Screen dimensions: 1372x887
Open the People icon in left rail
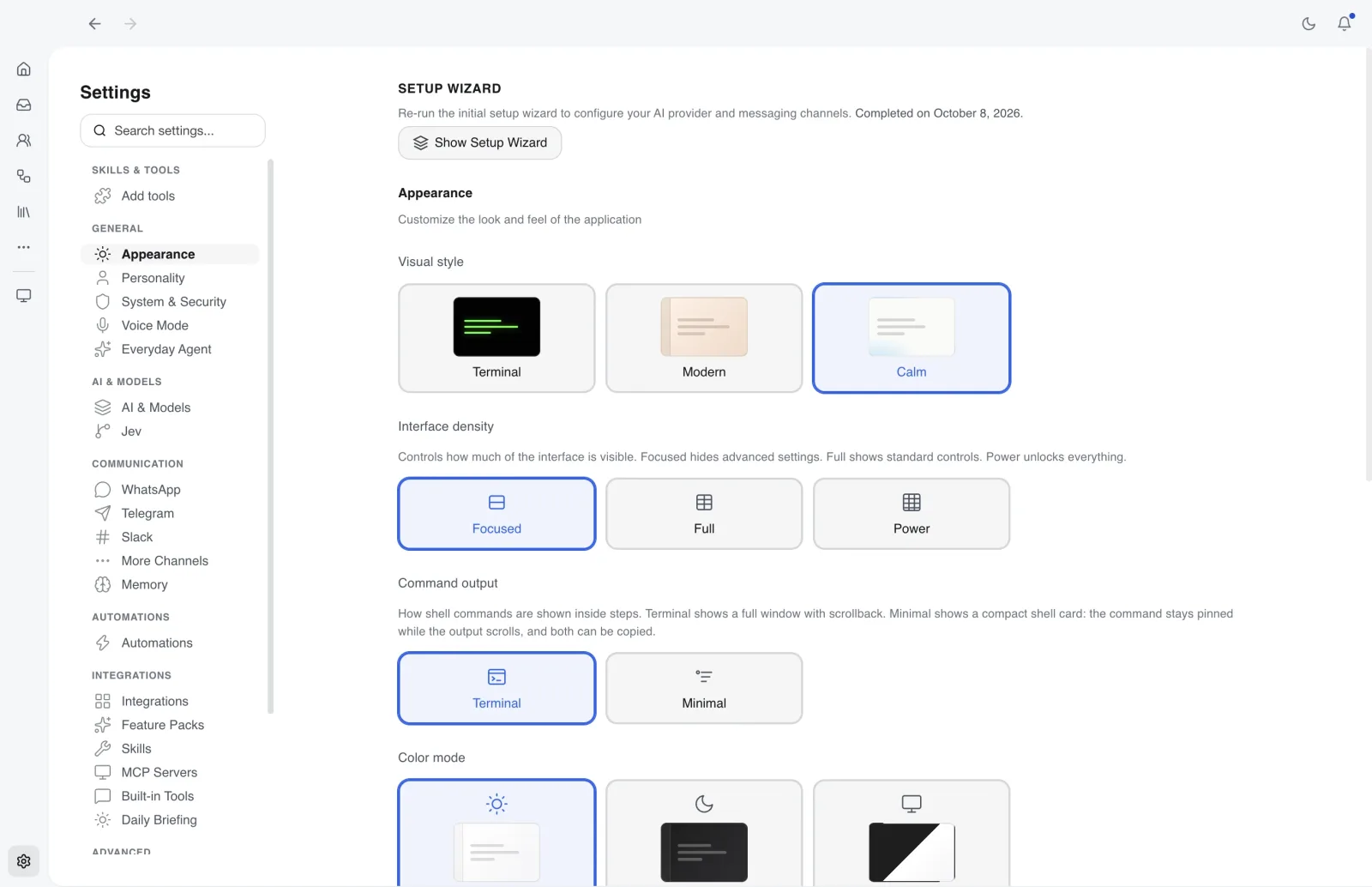[x=24, y=140]
